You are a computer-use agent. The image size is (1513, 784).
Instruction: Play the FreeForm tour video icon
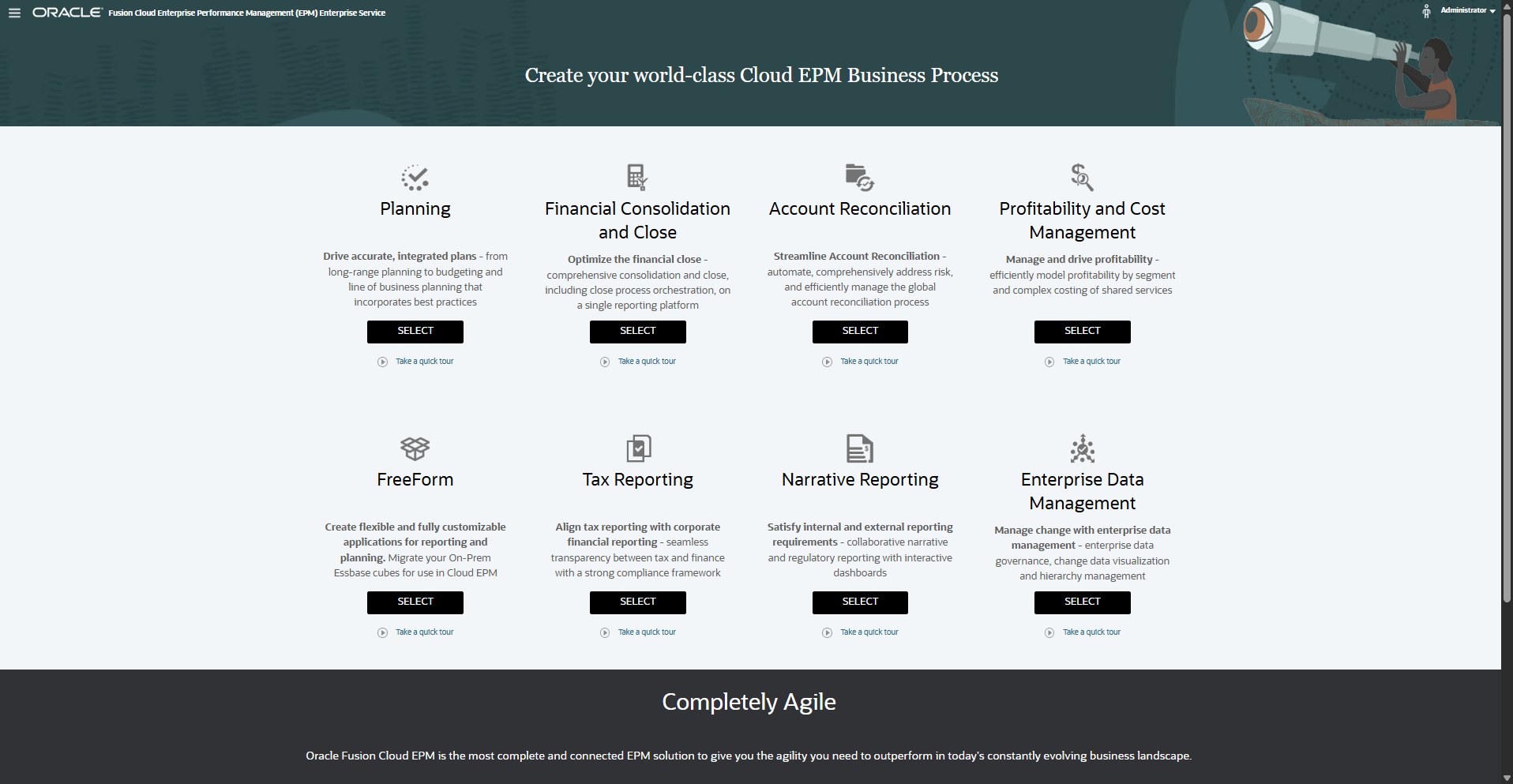(382, 632)
